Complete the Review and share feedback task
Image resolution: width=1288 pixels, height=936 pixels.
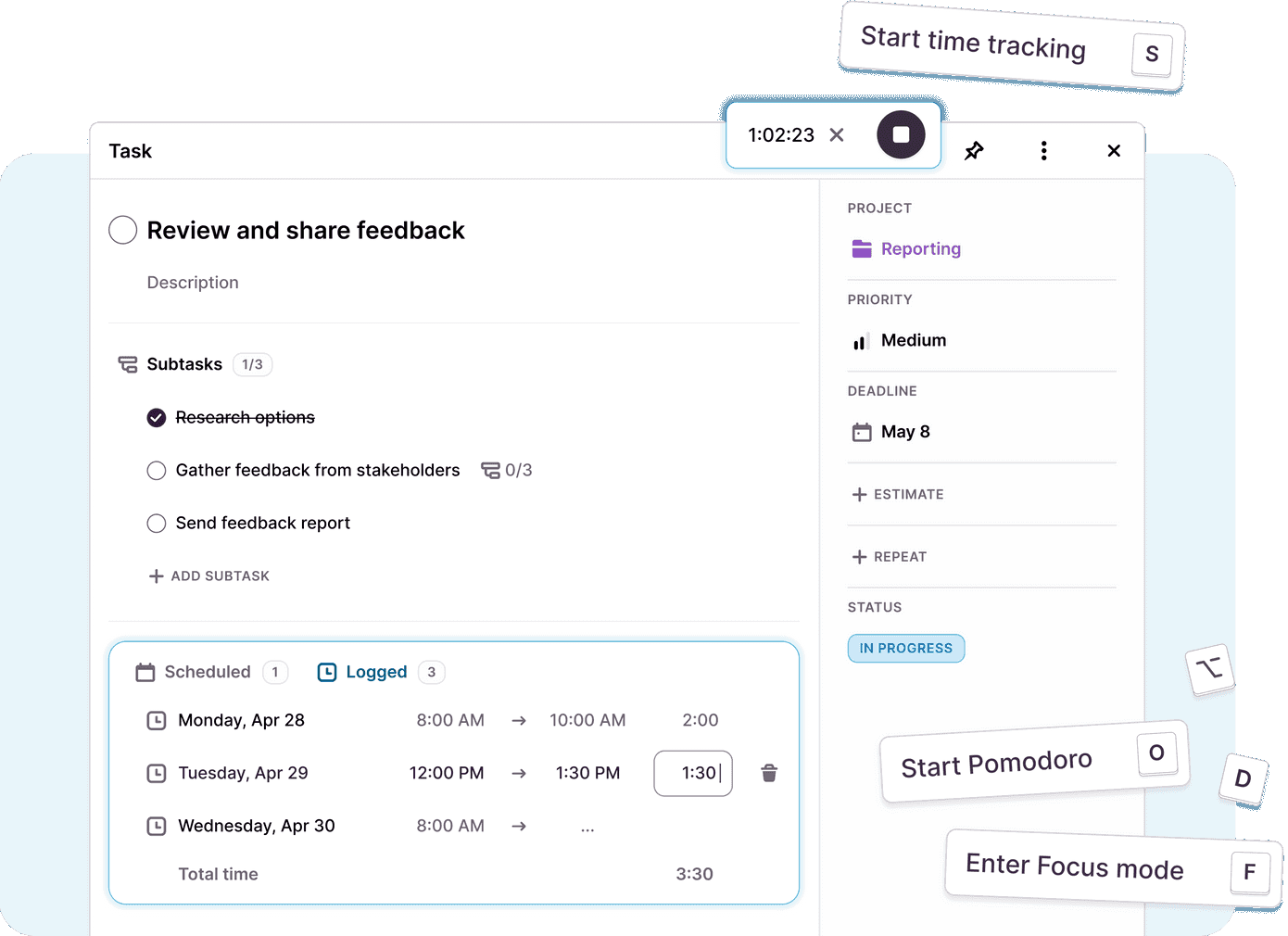tap(122, 230)
